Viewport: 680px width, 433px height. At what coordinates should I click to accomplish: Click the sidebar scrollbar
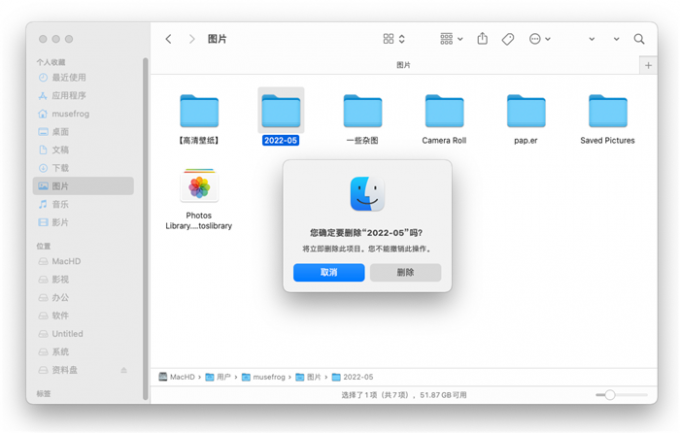tap(145, 228)
